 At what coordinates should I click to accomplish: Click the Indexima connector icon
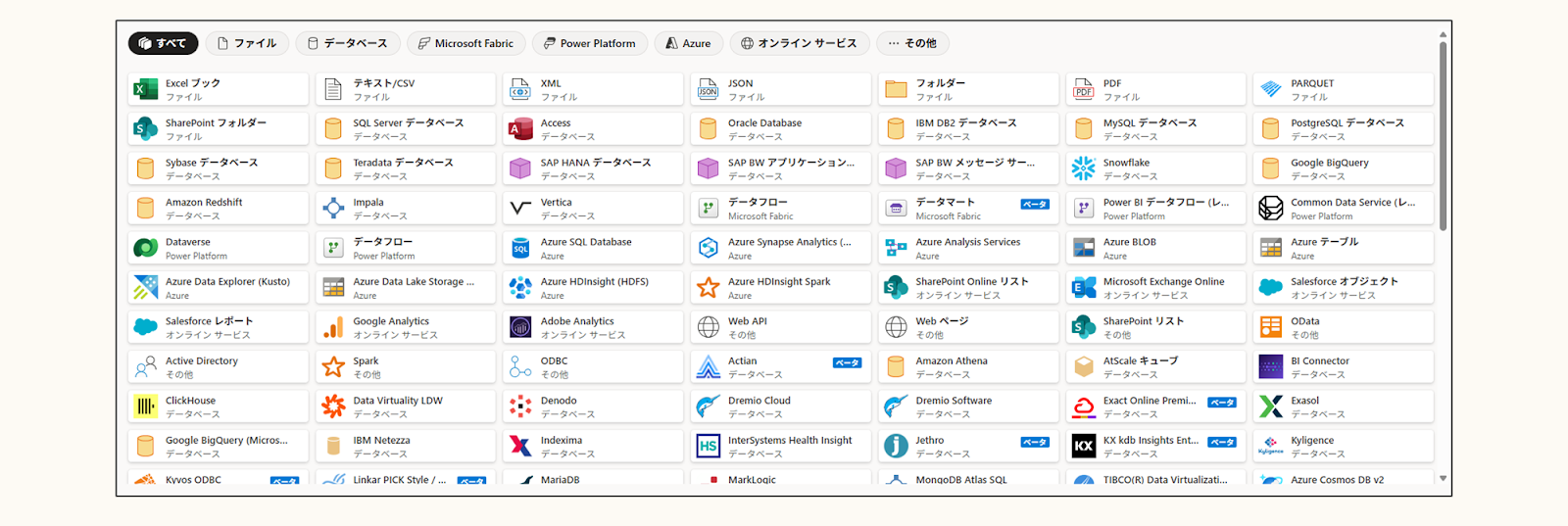520,447
